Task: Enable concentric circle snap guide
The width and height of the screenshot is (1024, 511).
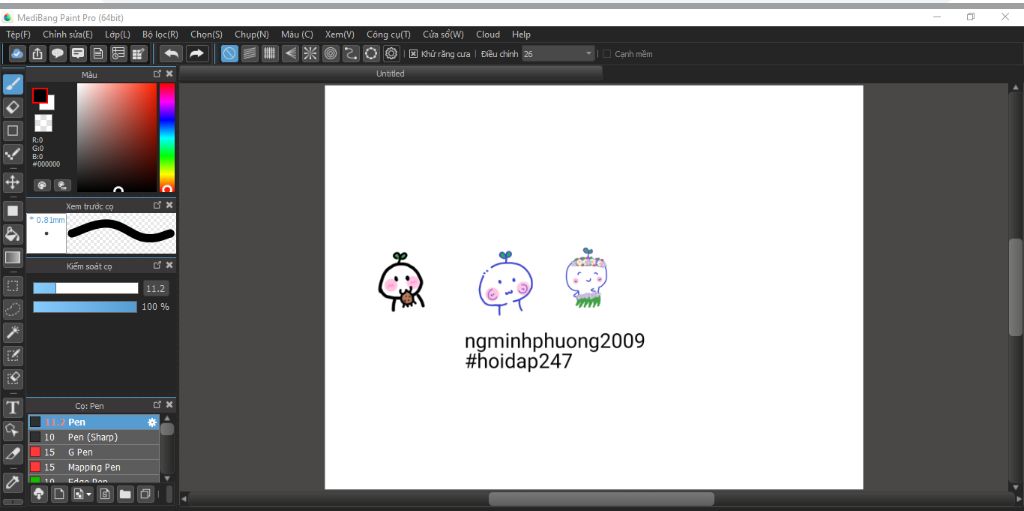Action: click(x=330, y=54)
